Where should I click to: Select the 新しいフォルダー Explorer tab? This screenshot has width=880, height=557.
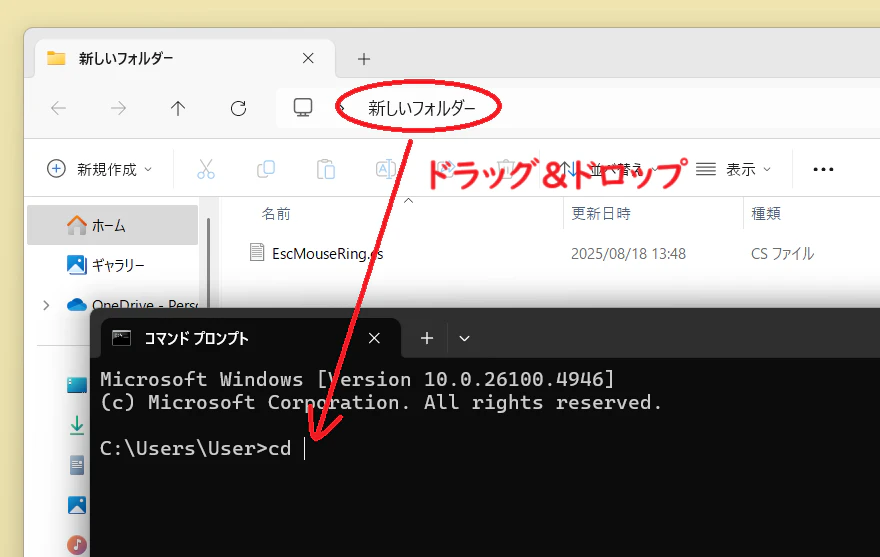[x=185, y=58]
